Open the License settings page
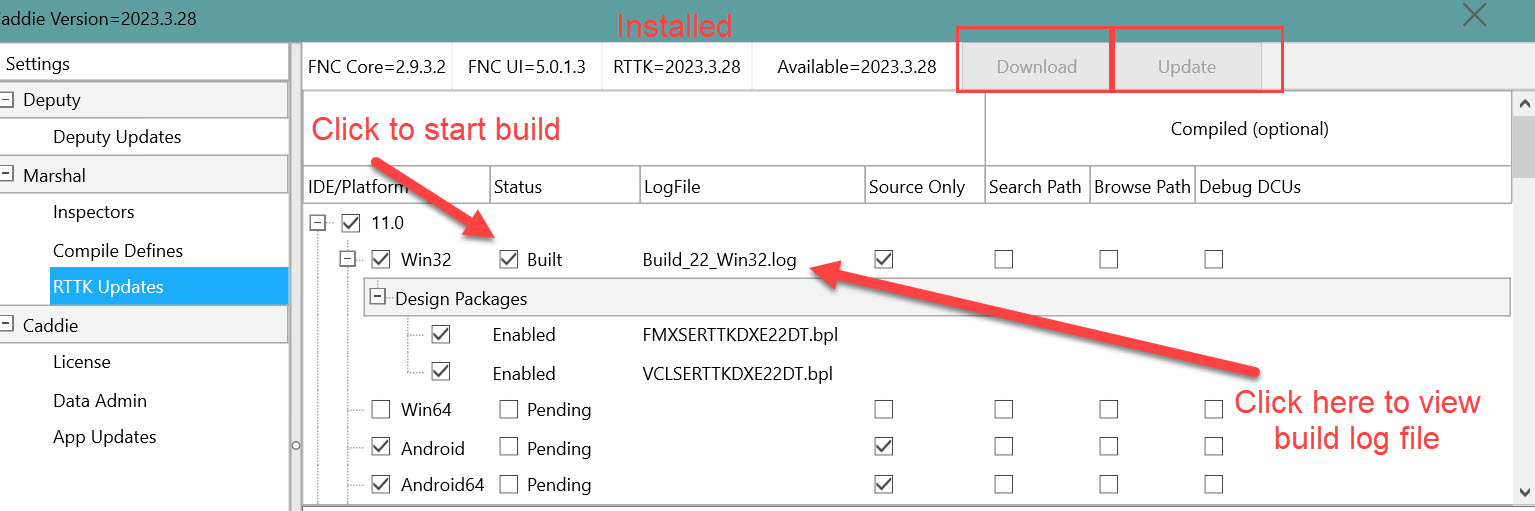The image size is (1535, 511). coord(81,362)
